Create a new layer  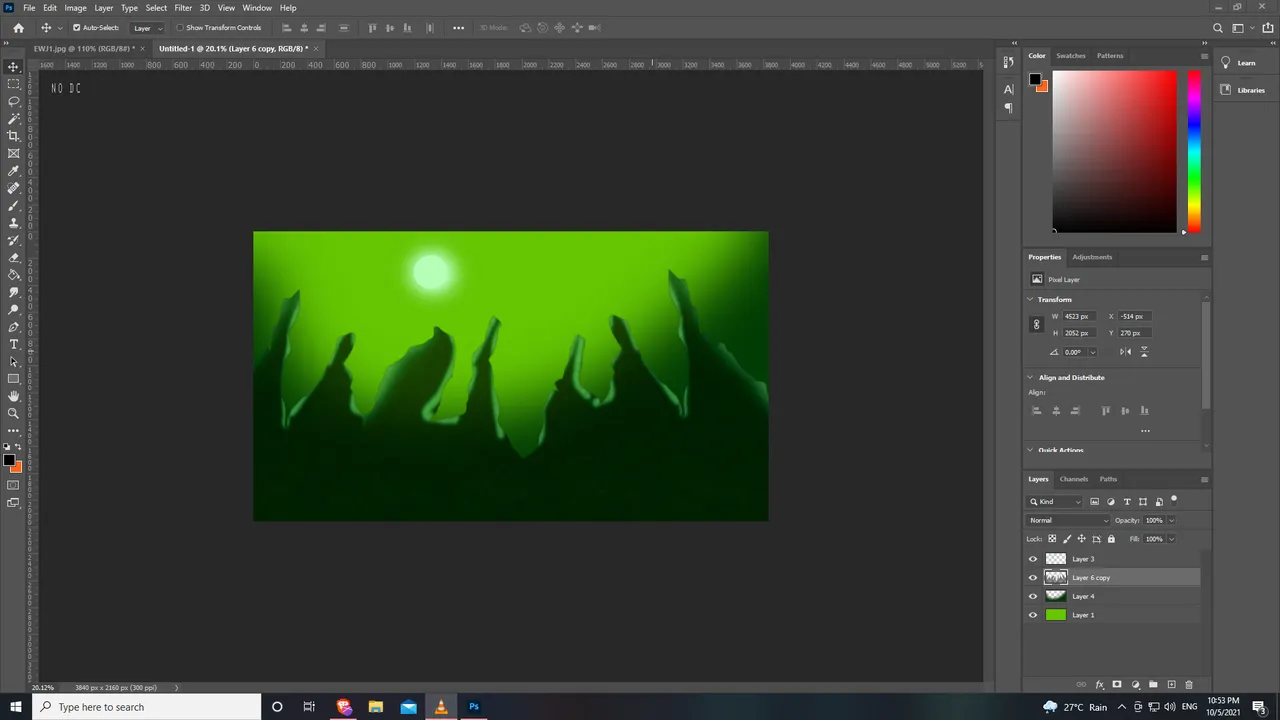[x=1171, y=685]
